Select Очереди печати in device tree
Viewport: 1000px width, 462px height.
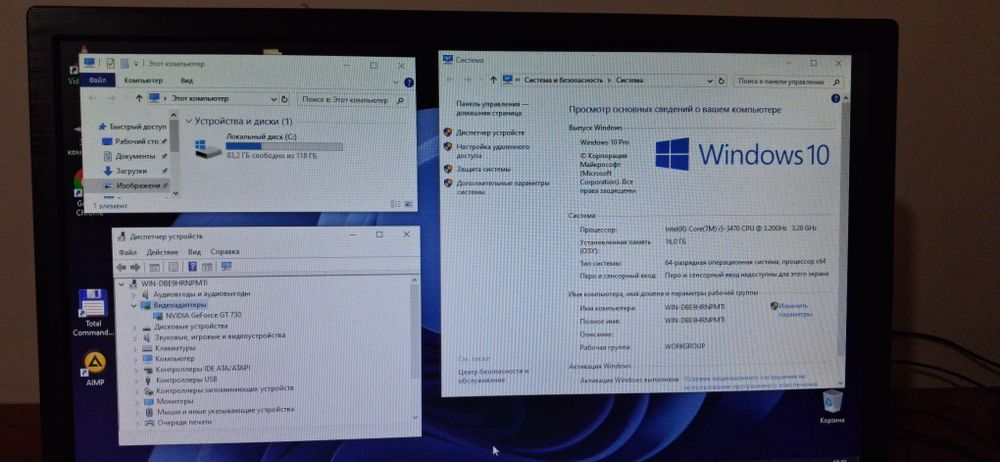tap(177, 422)
